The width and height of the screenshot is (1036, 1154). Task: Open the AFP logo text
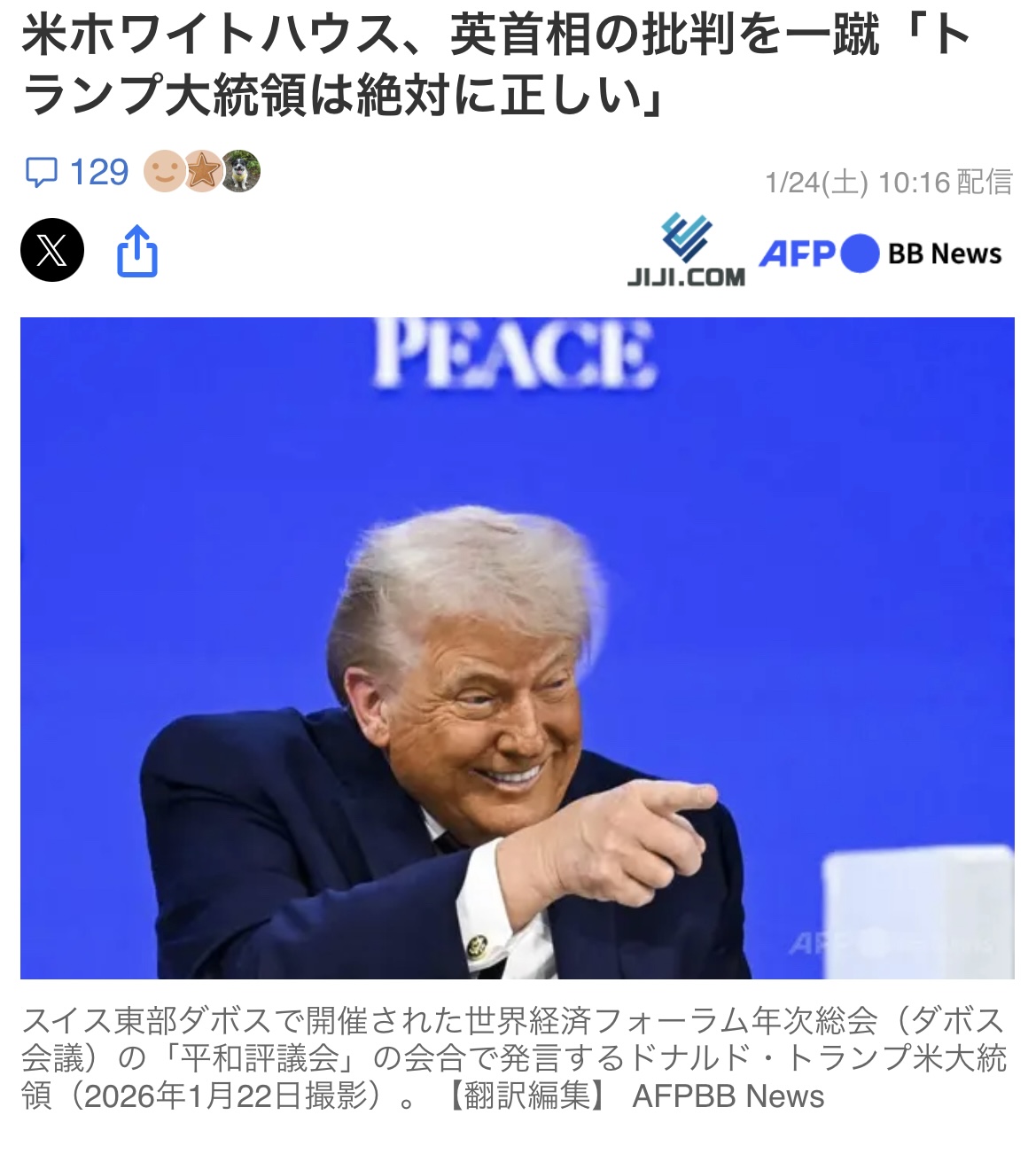pyautogui.click(x=798, y=254)
